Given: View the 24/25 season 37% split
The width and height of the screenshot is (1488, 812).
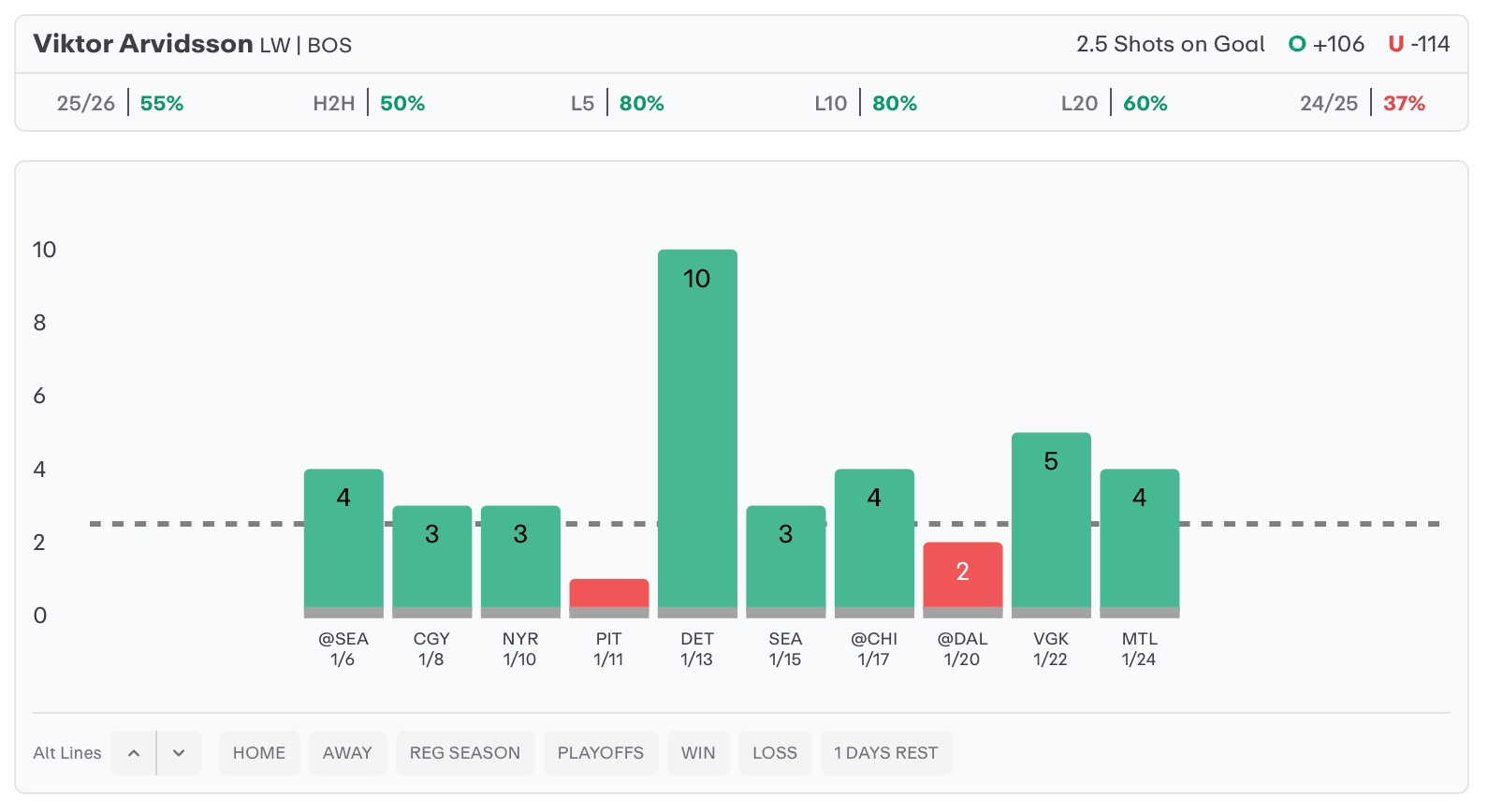Looking at the screenshot, I should (x=1362, y=103).
